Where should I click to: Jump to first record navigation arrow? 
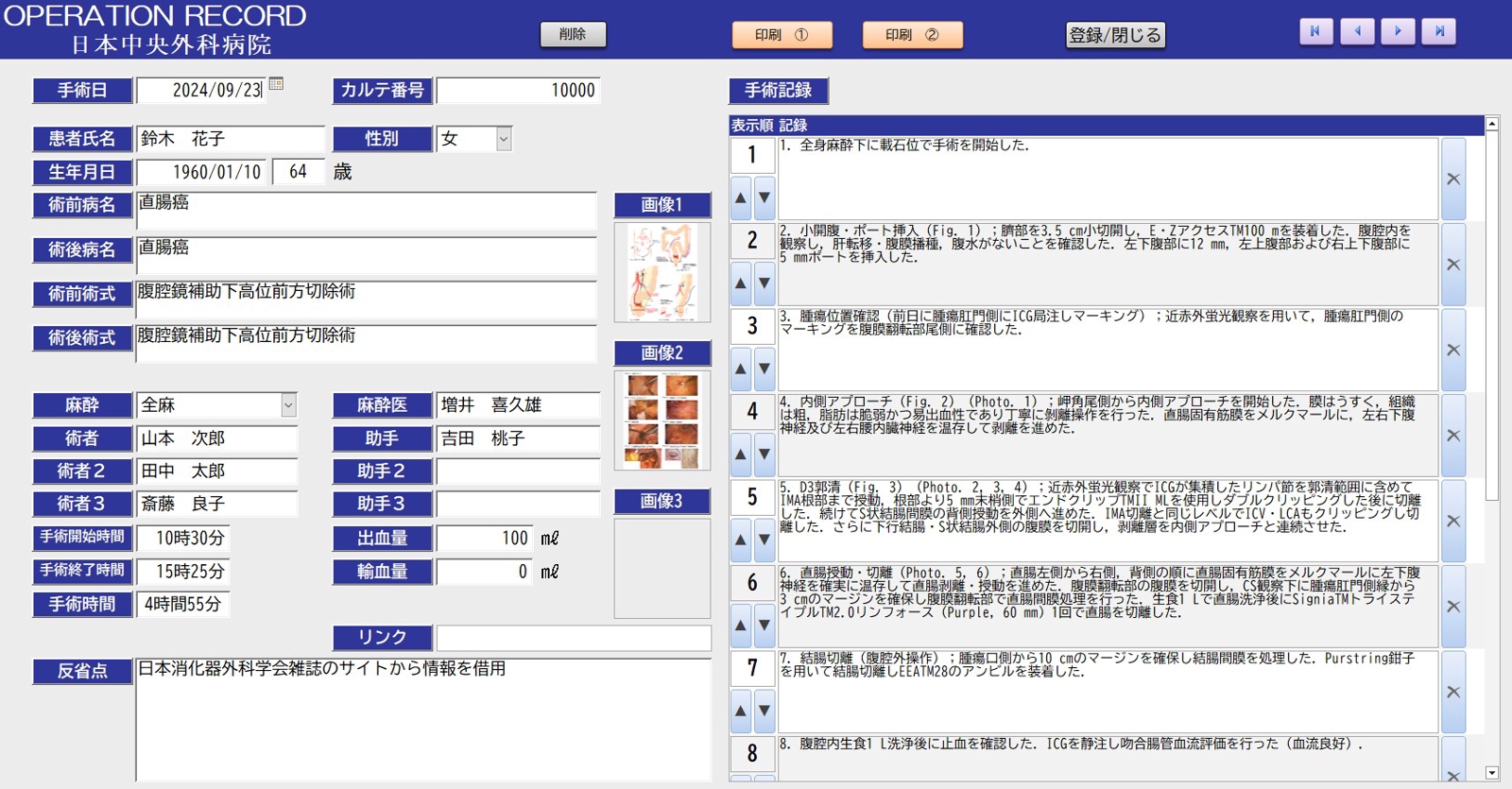[x=1315, y=31]
